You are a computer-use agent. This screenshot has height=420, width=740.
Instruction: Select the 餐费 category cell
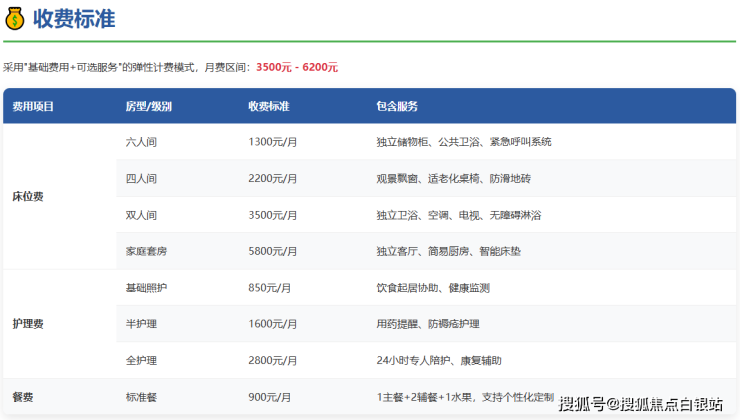pos(23,397)
